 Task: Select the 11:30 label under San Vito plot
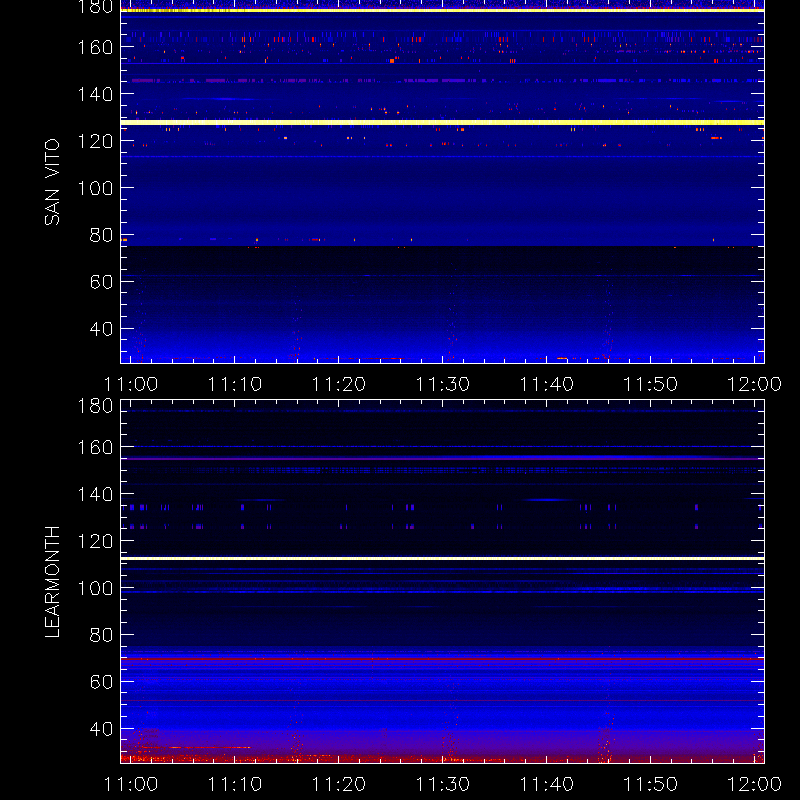pos(443,384)
